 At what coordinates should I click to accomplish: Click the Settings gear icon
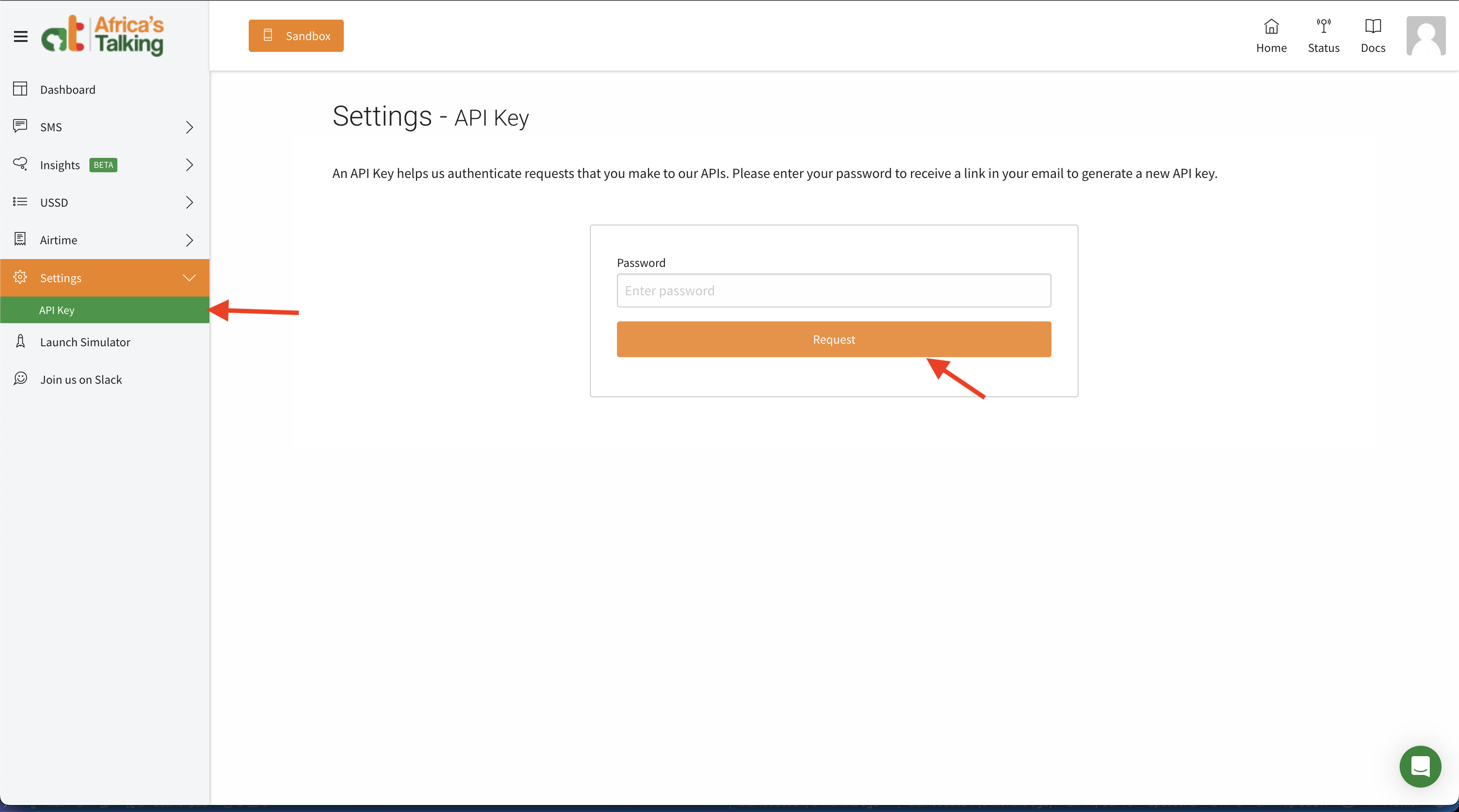coord(21,277)
